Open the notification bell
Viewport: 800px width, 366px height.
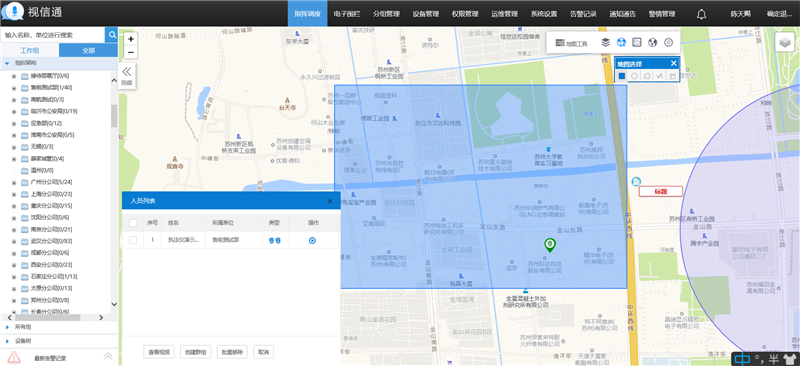(x=702, y=14)
